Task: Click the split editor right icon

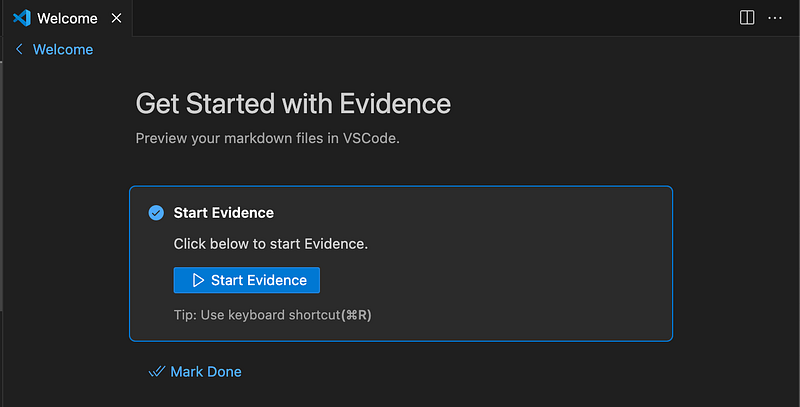Action: point(747,18)
